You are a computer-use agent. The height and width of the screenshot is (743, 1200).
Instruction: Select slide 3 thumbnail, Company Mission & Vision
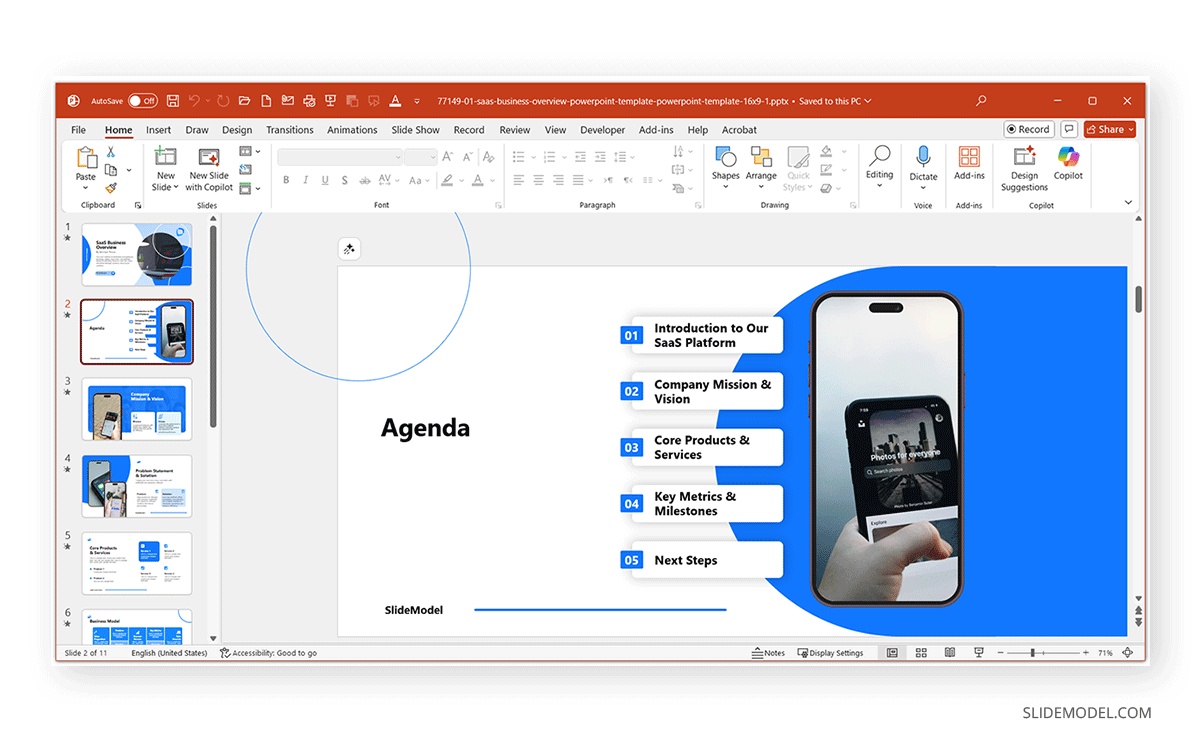pyautogui.click(x=137, y=408)
